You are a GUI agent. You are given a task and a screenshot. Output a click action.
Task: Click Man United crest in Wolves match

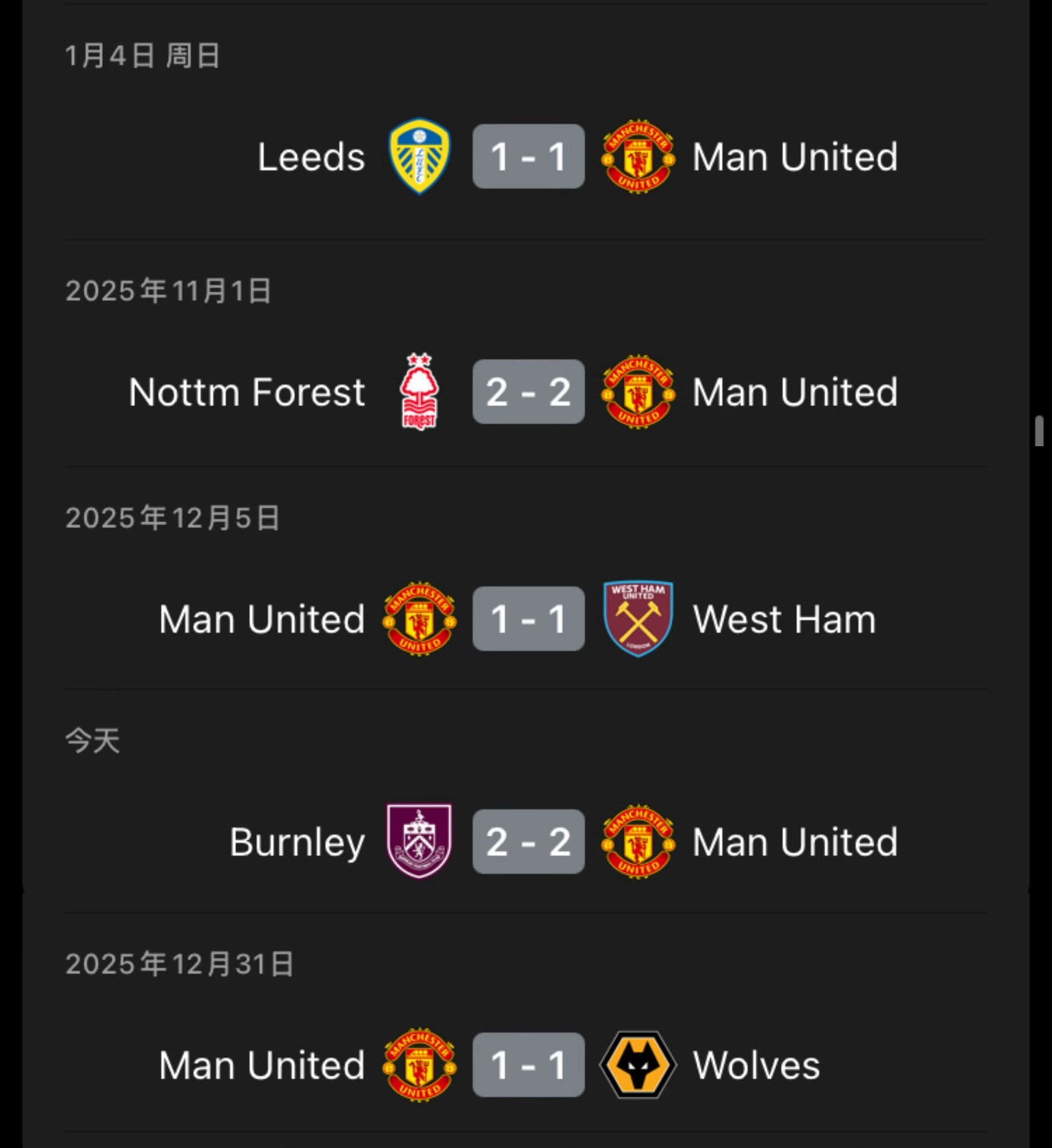pos(419,1065)
